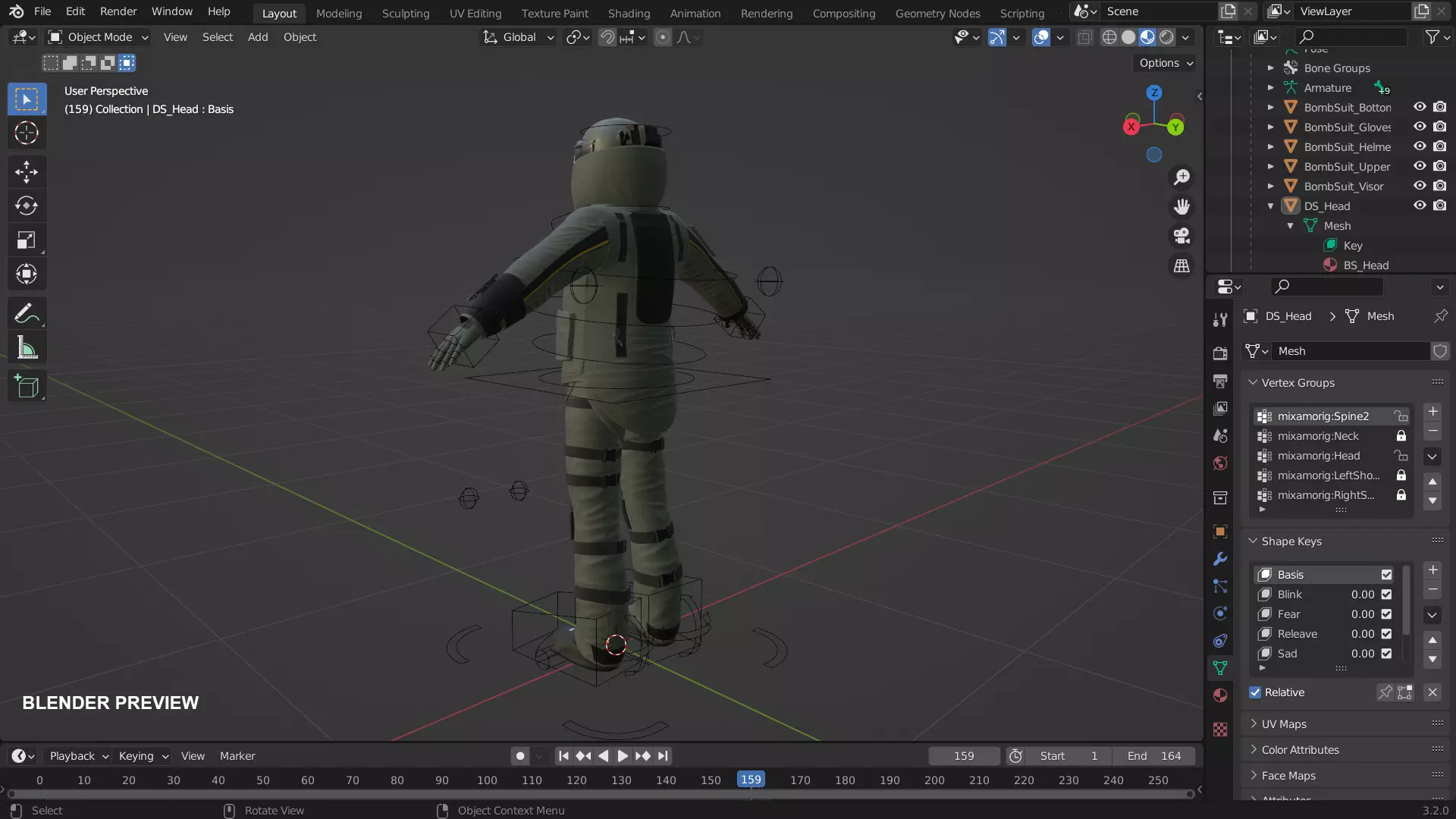1456x819 pixels.
Task: Open the Object Mode dropdown
Action: [x=98, y=37]
